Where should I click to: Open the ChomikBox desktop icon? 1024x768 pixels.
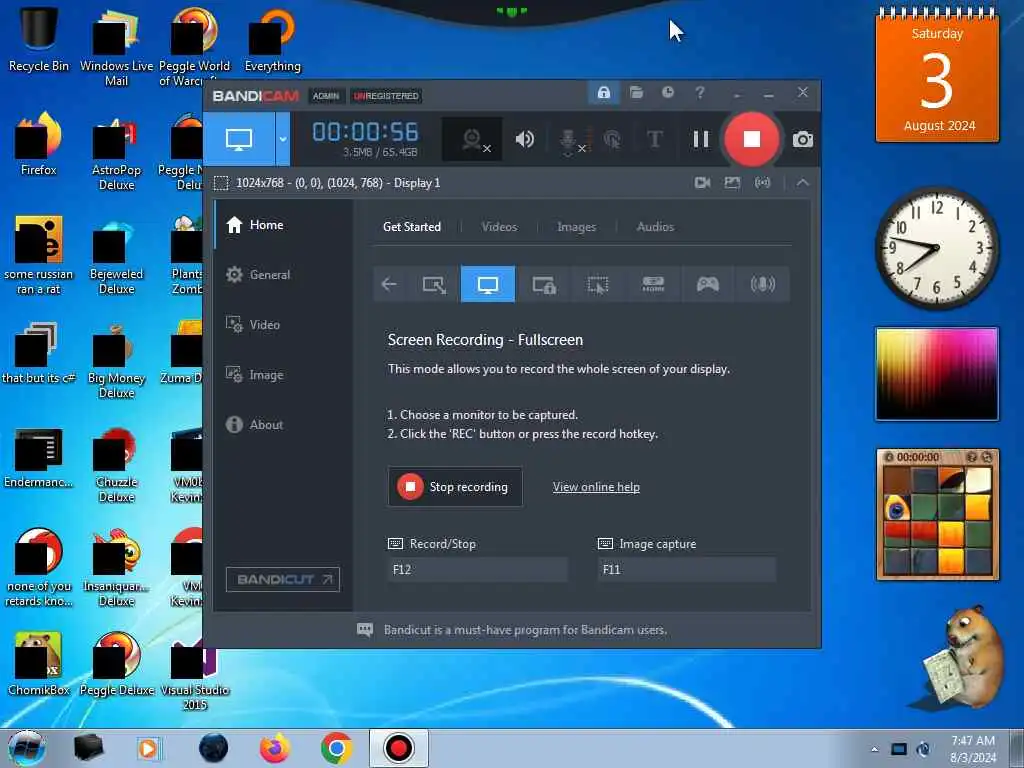pos(39,664)
